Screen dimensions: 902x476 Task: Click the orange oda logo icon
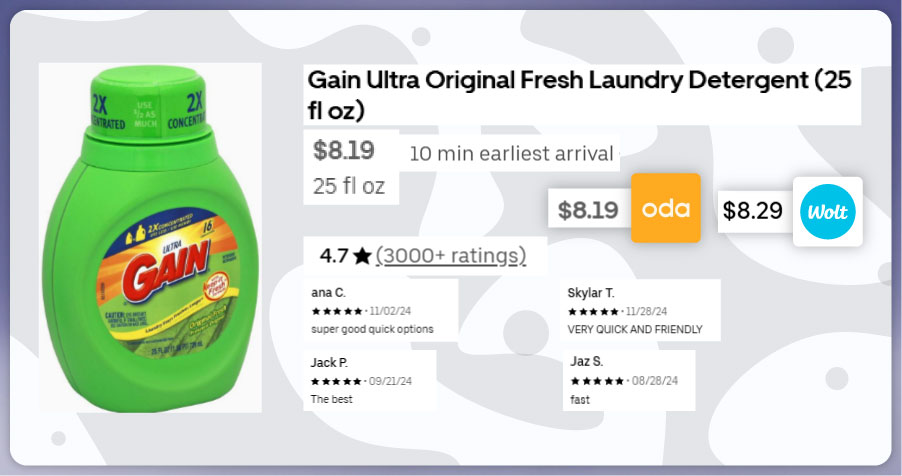(x=665, y=208)
